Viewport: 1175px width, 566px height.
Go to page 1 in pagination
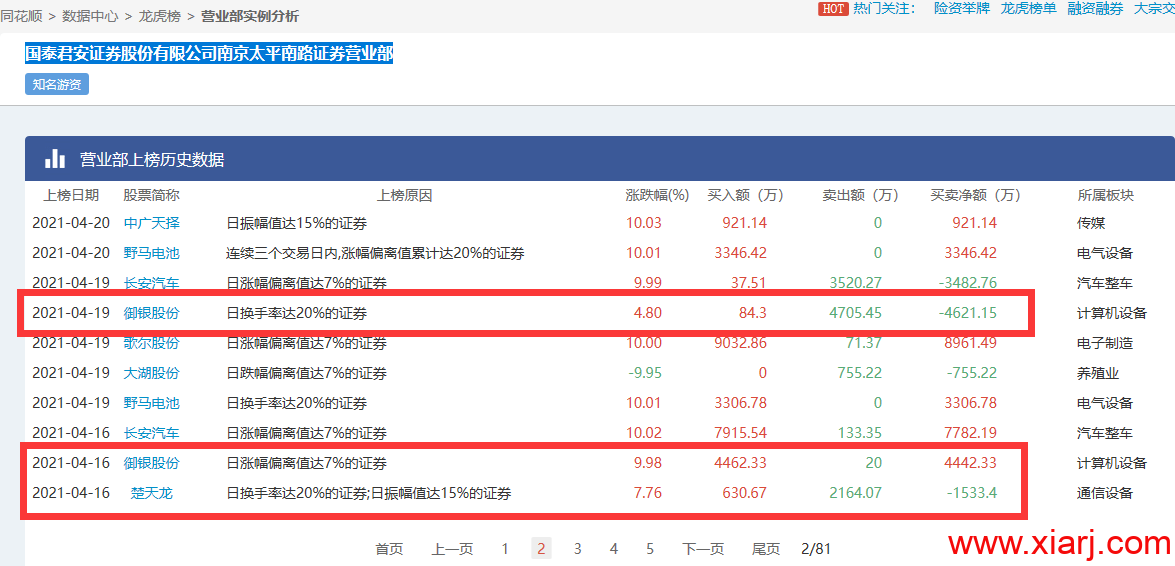[x=505, y=549]
